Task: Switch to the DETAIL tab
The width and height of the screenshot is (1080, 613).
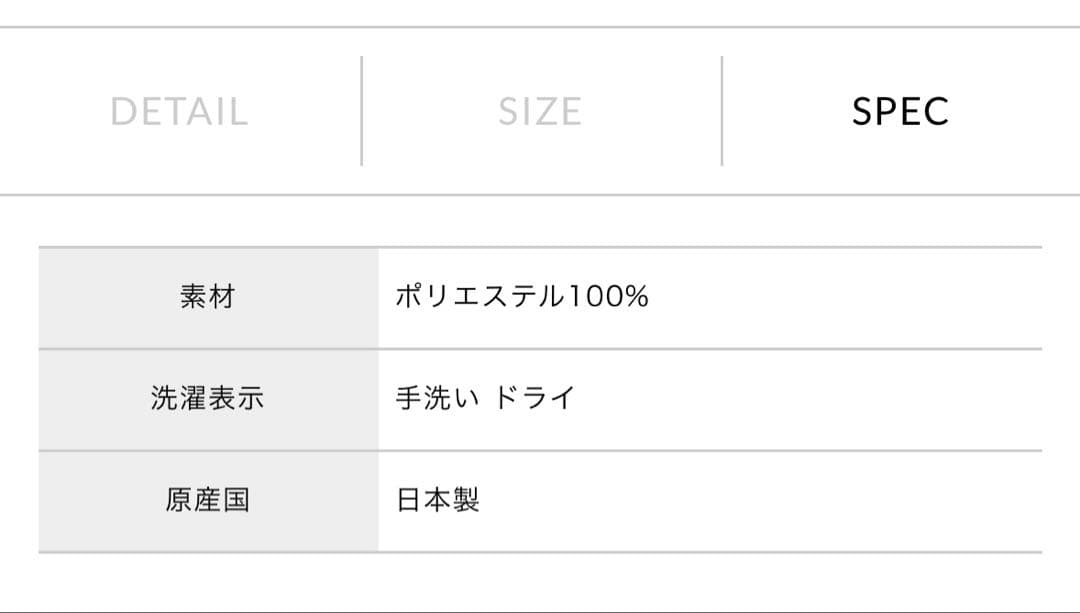Action: [x=180, y=112]
